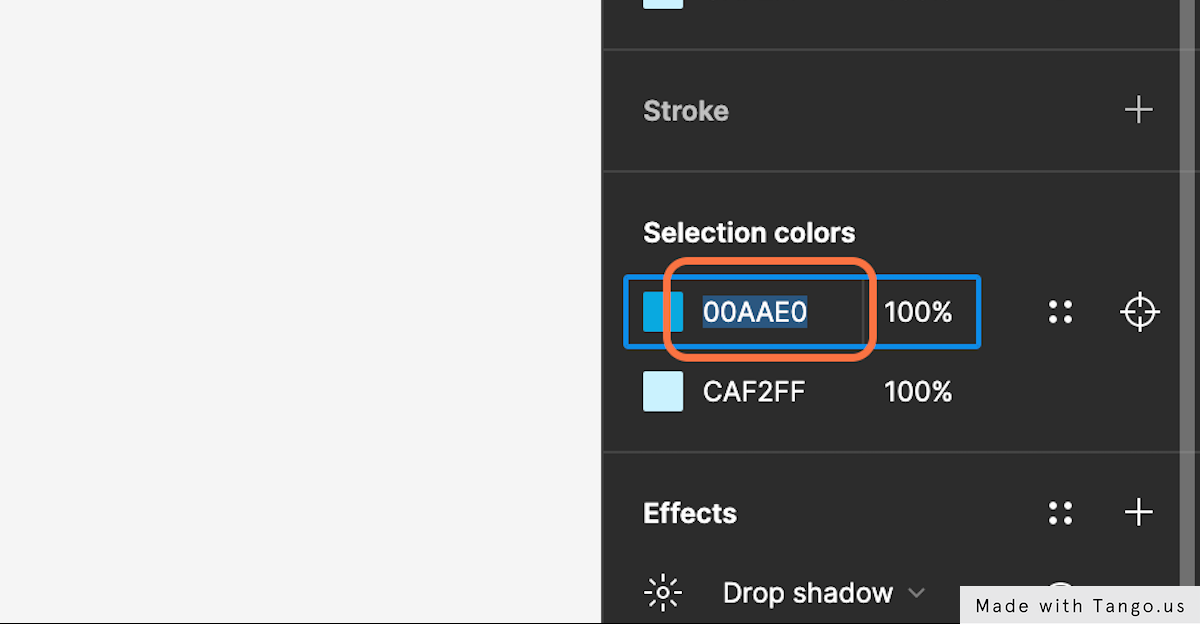The width and height of the screenshot is (1200, 624).
Task: Open the CAF2FF light blue swatch
Action: tap(663, 391)
